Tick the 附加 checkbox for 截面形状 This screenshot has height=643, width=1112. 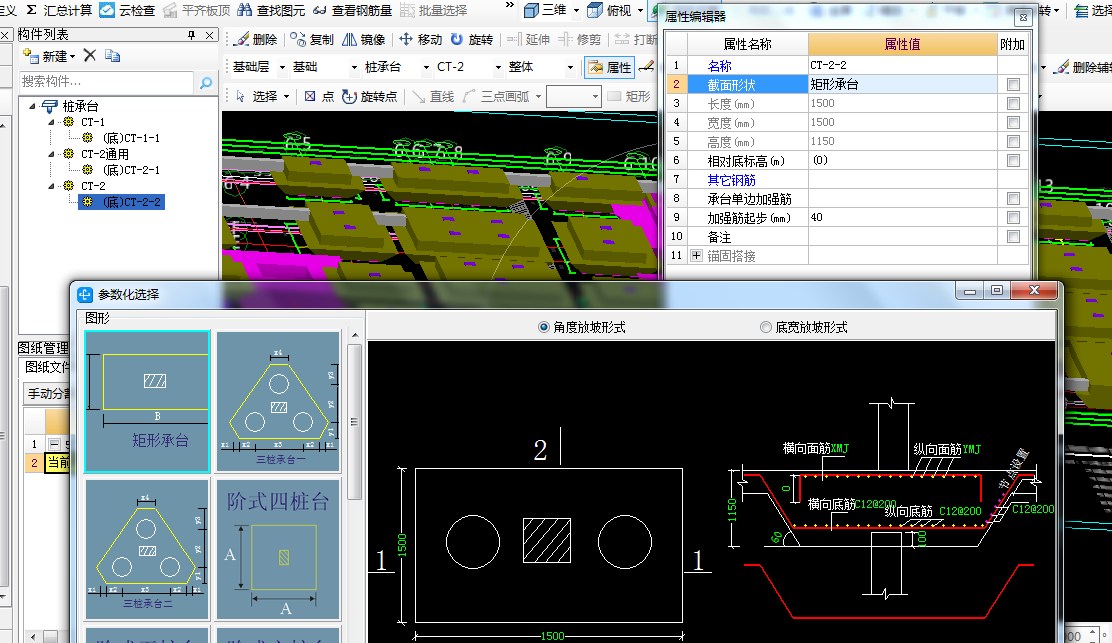tap(1013, 84)
